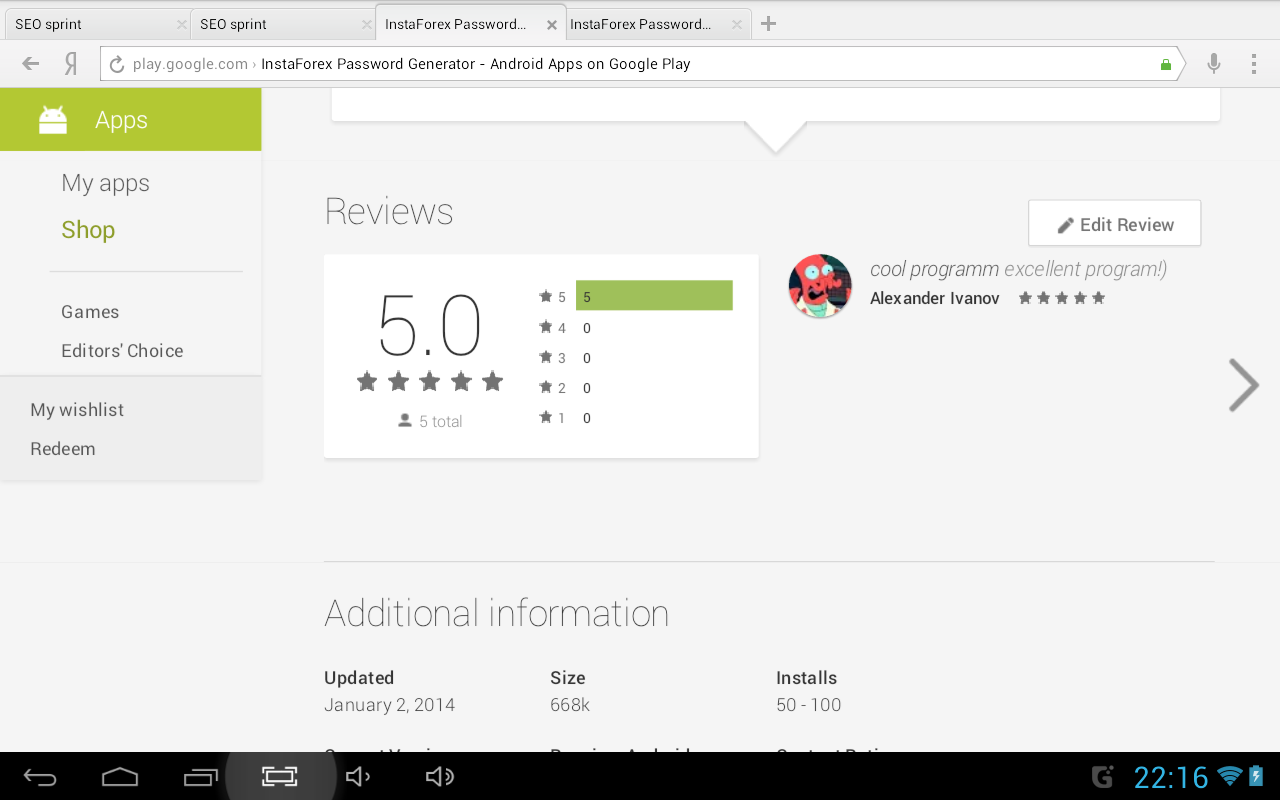This screenshot has width=1280, height=800.
Task: Tap the Android system back button
Action: (40, 777)
